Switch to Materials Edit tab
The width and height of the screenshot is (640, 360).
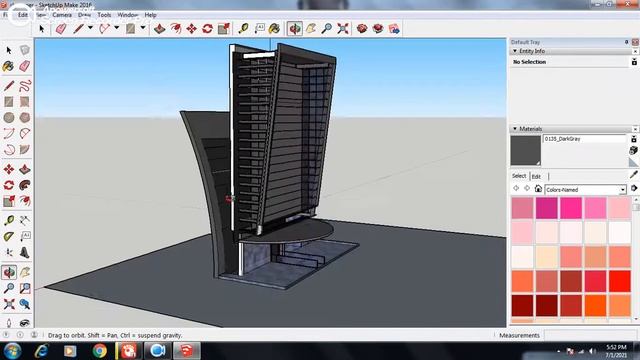click(536, 176)
